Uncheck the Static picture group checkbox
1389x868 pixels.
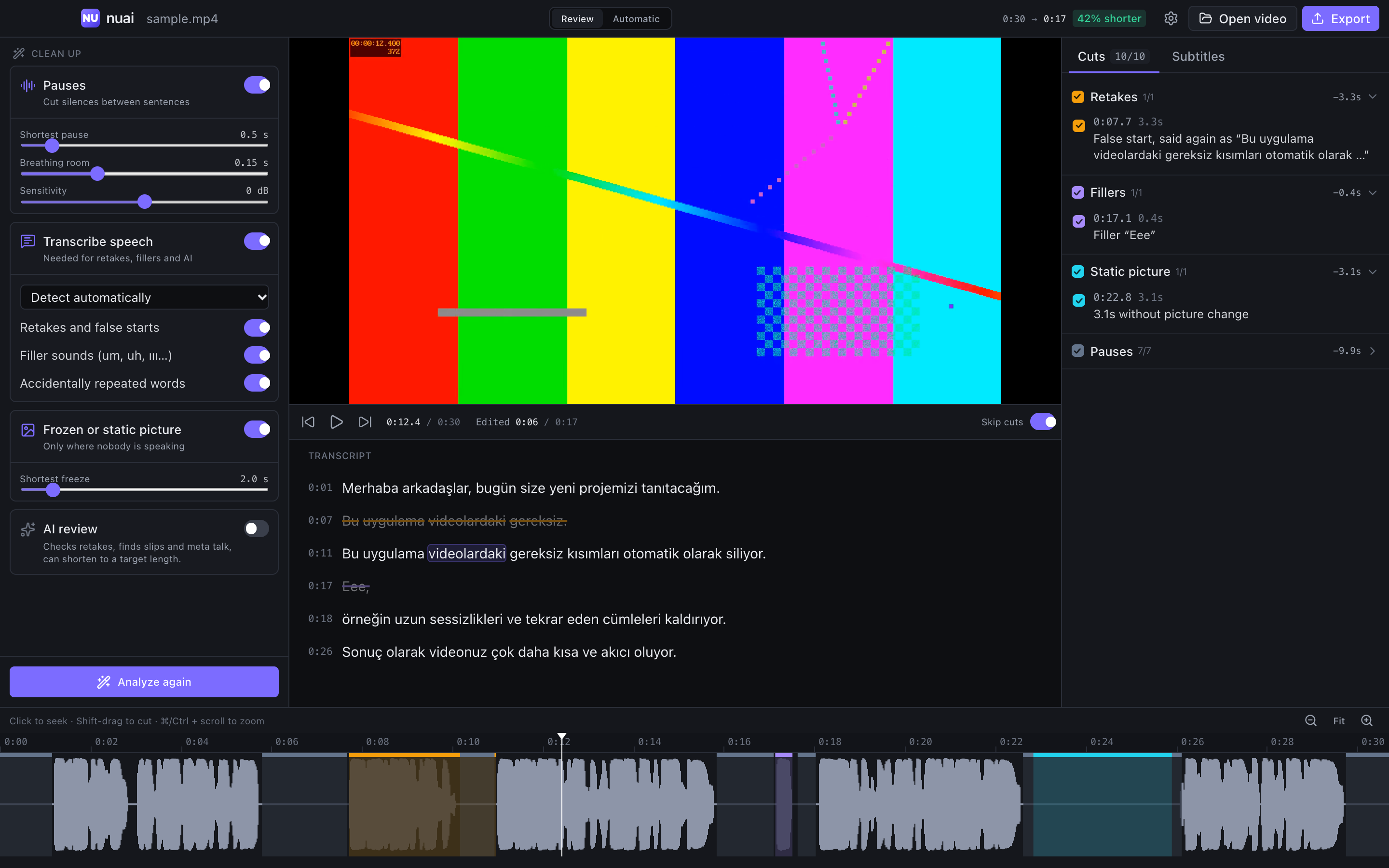[1078, 271]
